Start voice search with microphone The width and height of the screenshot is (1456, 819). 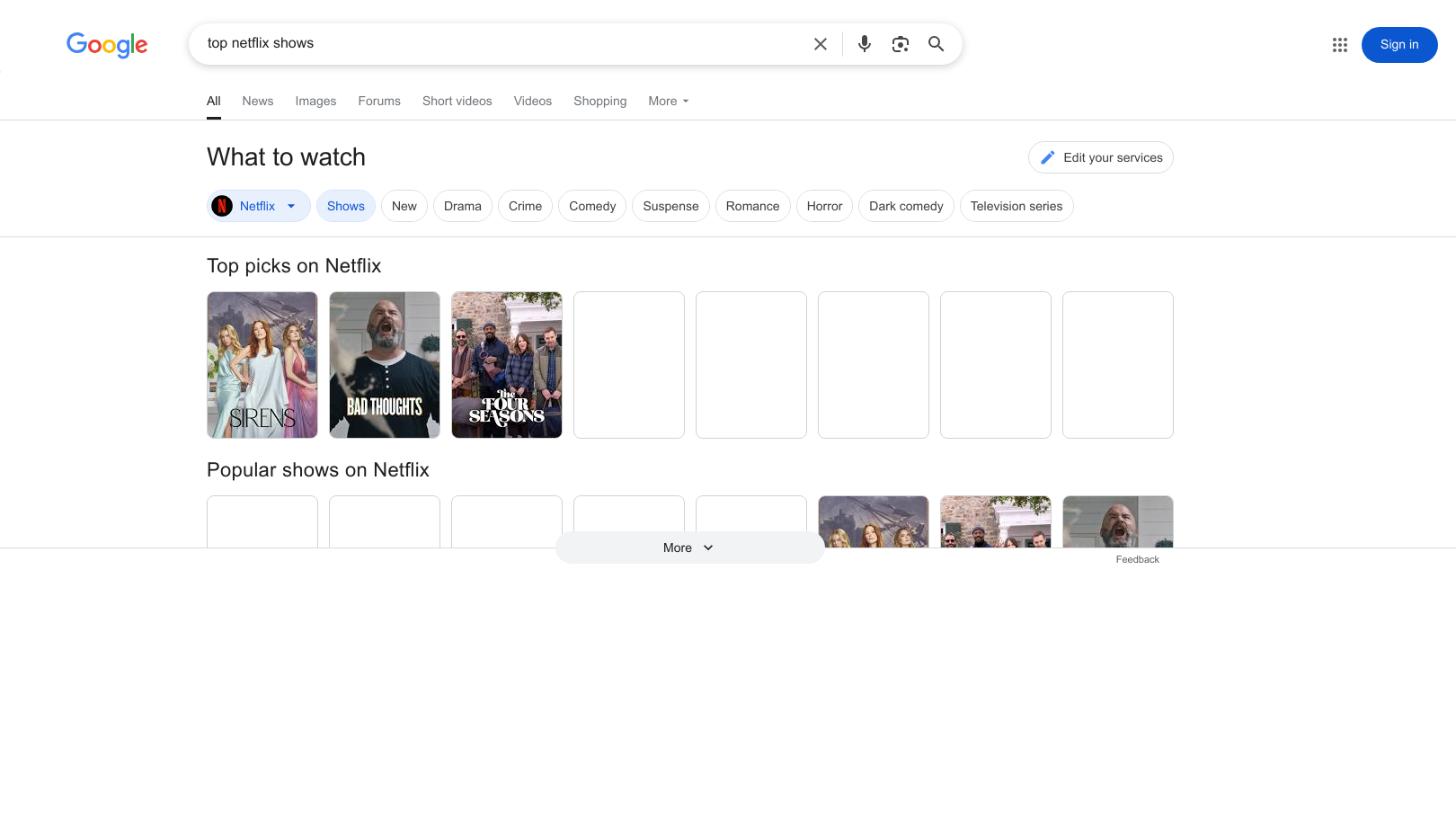865,44
